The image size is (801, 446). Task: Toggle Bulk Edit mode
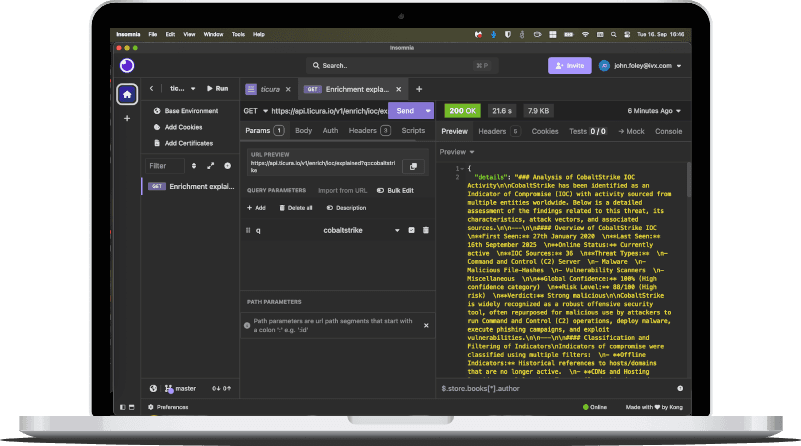tap(395, 190)
